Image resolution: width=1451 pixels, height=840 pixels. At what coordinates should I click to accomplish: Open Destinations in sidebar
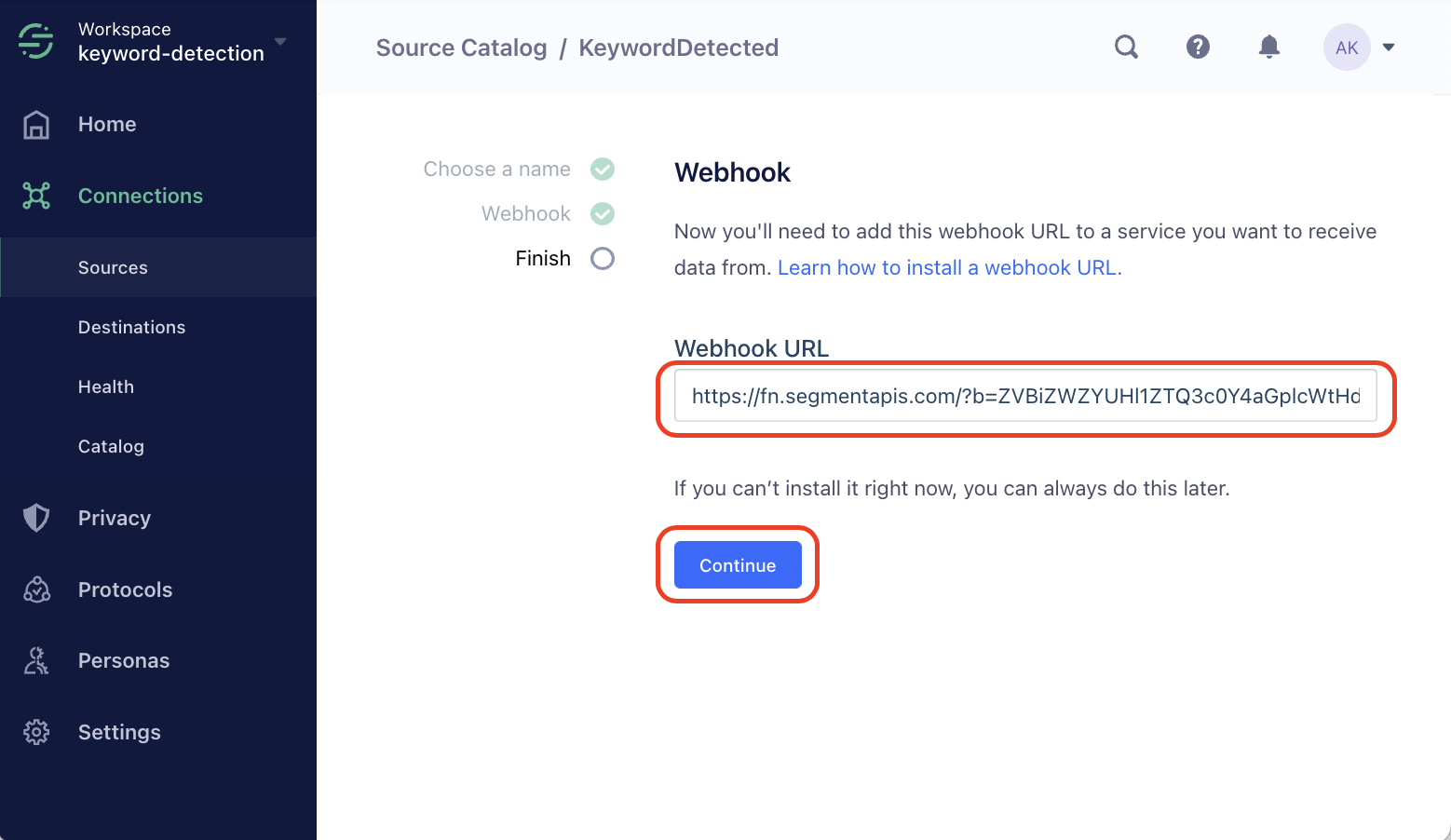click(x=131, y=327)
